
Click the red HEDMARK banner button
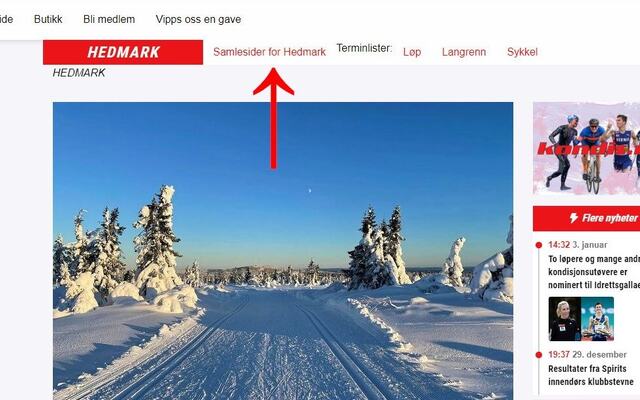point(123,52)
